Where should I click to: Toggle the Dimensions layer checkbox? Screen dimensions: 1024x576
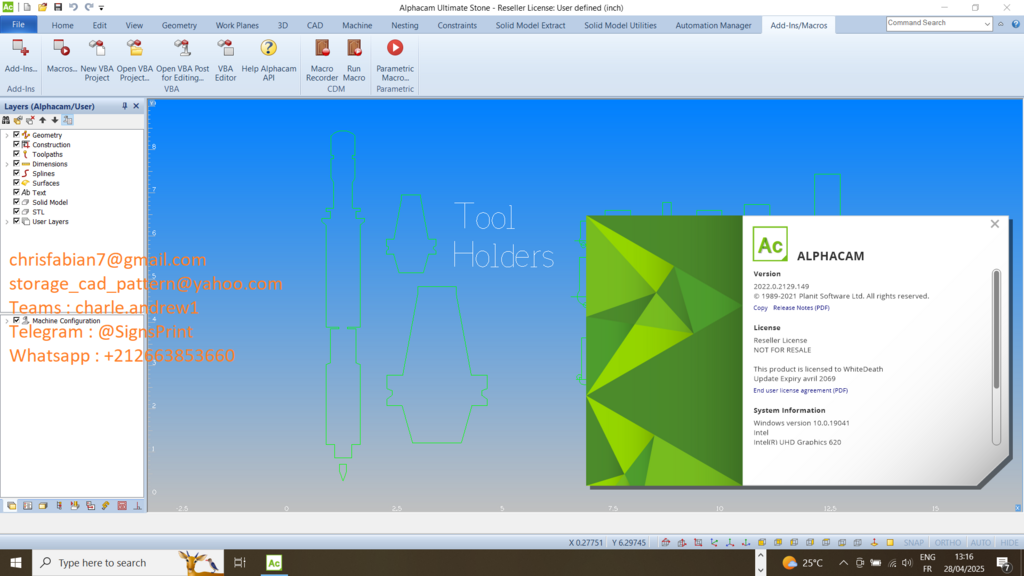16,163
